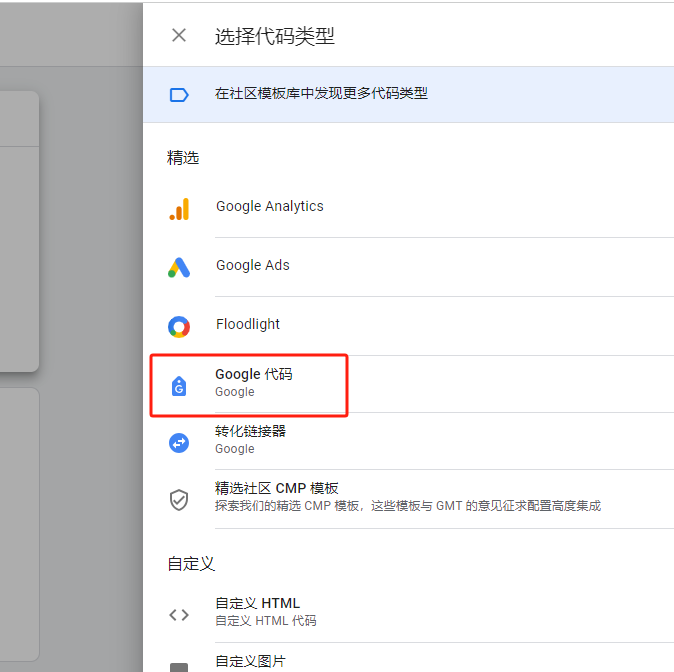Select the Google Analytics tag type

tap(270, 207)
